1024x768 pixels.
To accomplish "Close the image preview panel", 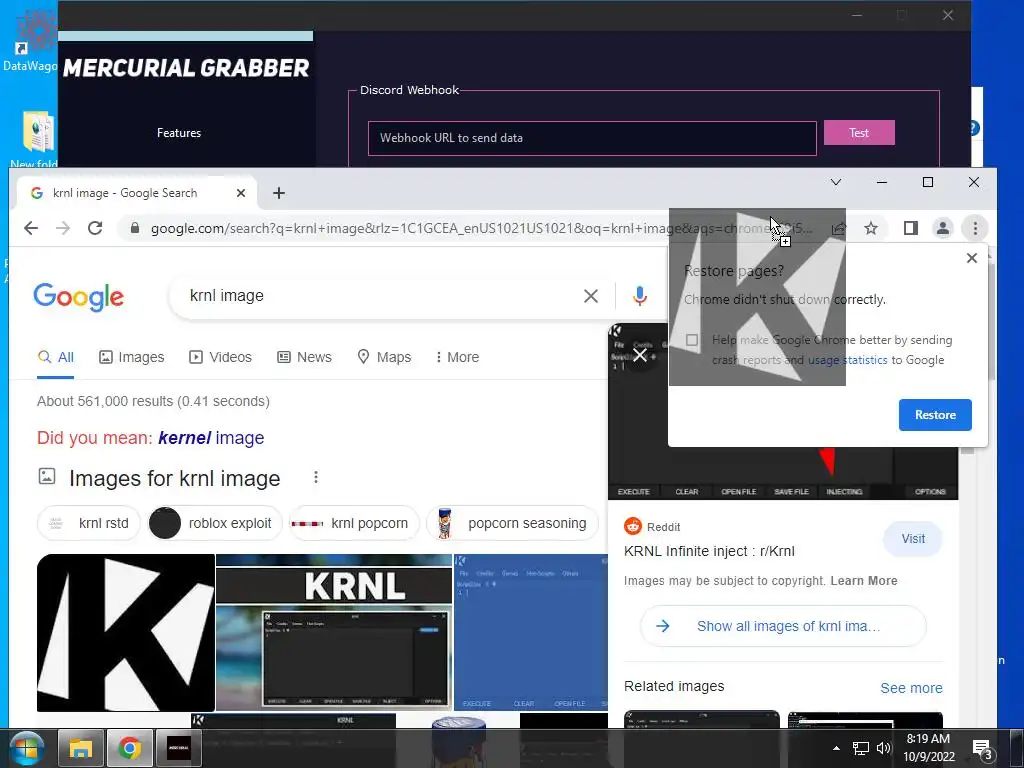I will (x=640, y=355).
